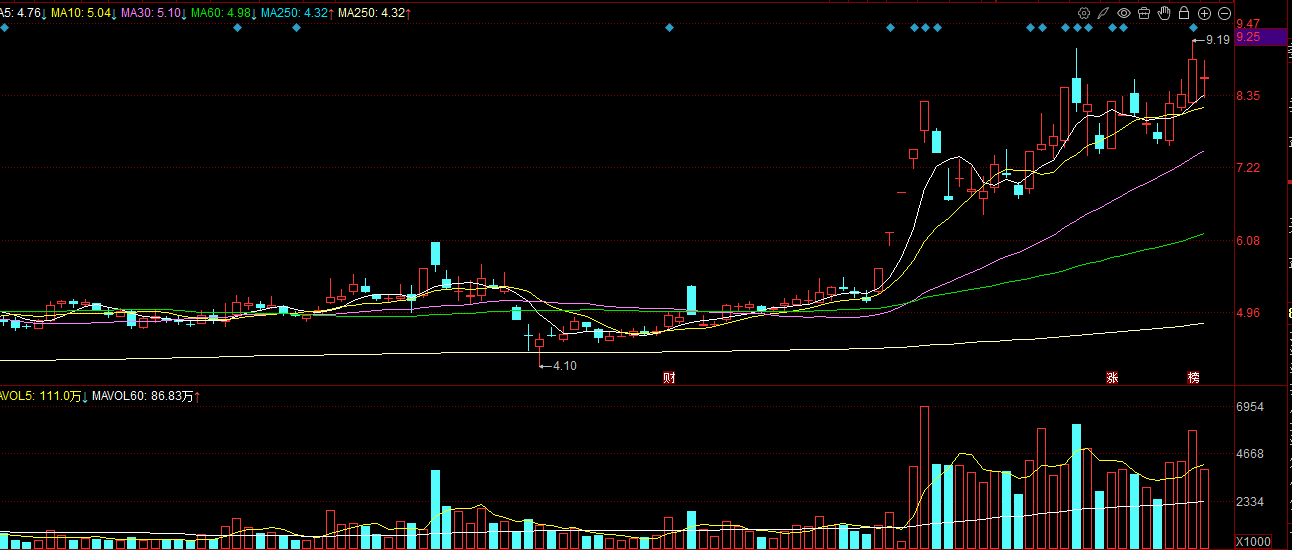Screen dimensions: 1292x550
Task: Click the 6.08 price axis value
Action: [1248, 241]
